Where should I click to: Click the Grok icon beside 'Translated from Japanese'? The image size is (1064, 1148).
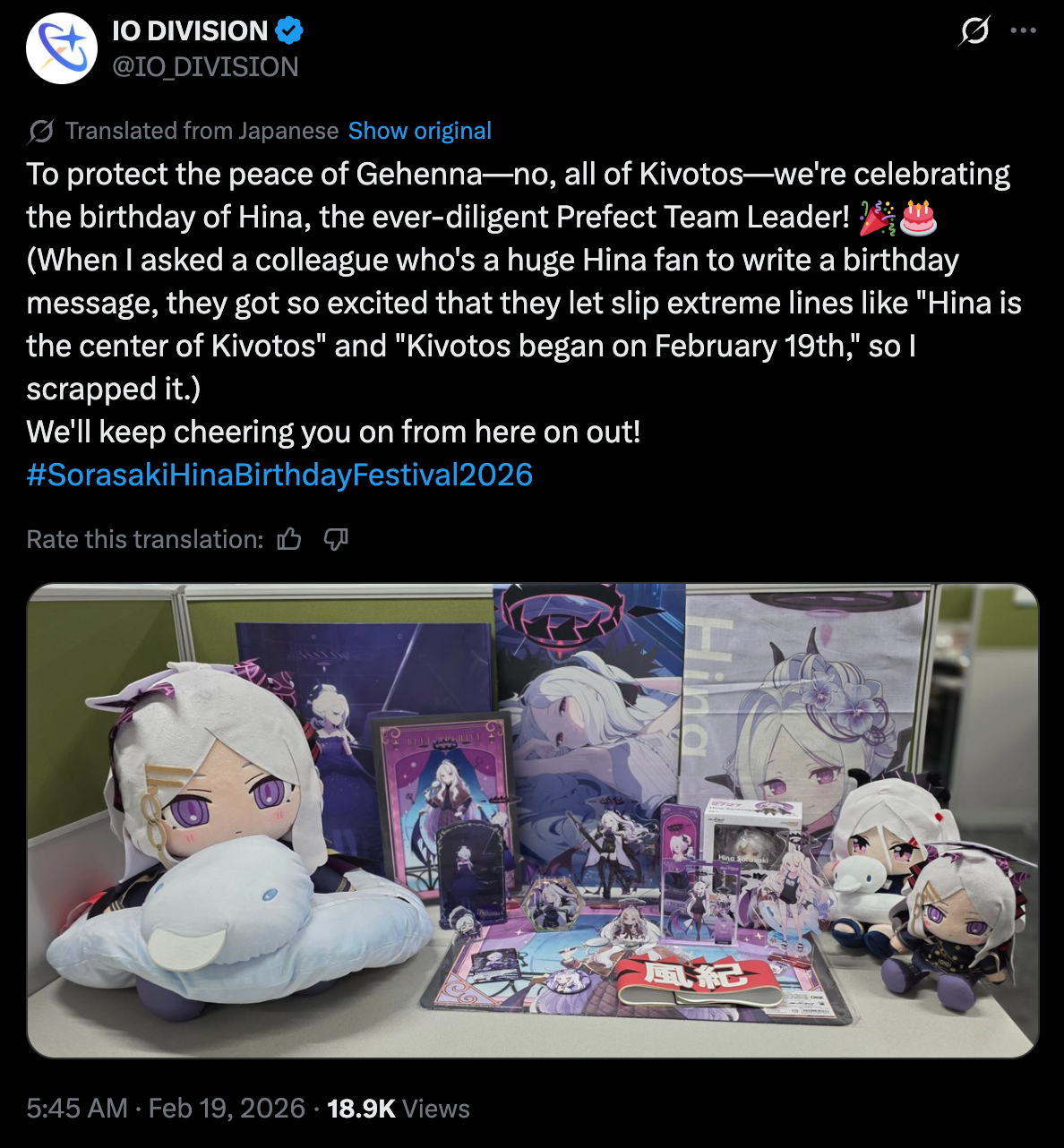click(40, 132)
